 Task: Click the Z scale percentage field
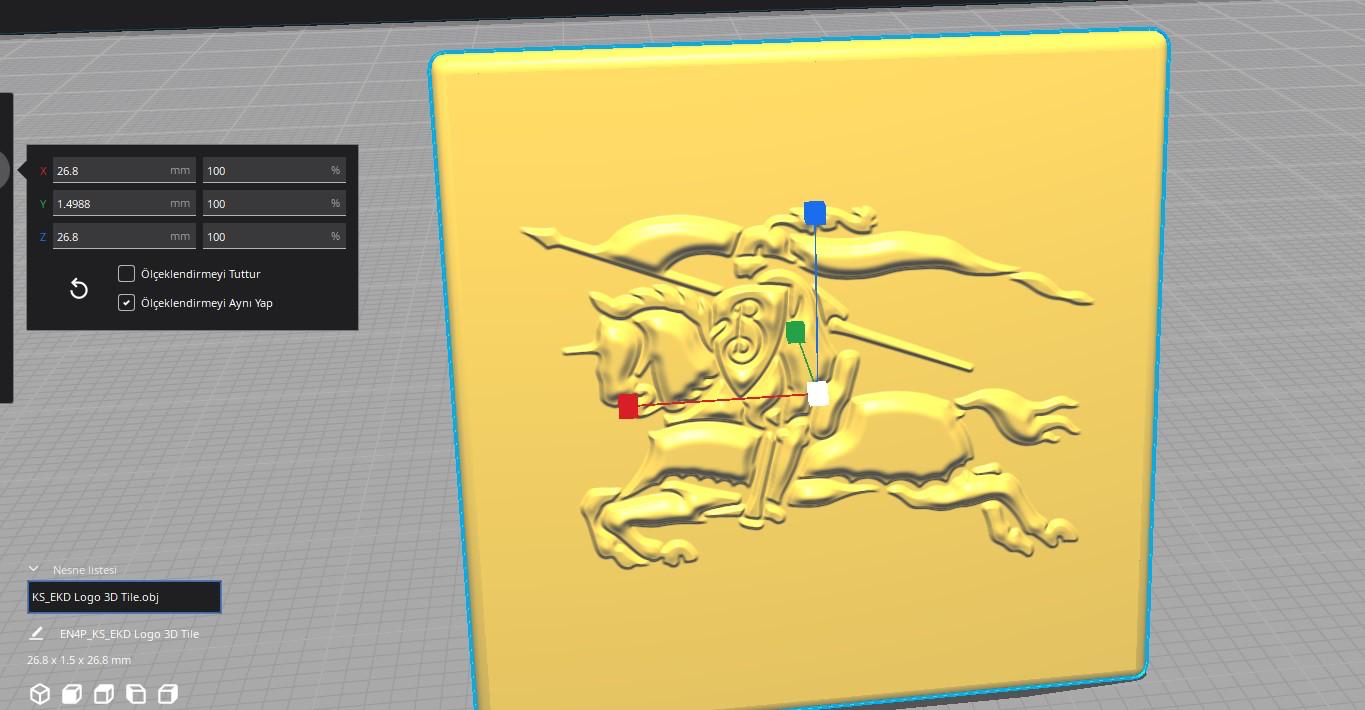pyautogui.click(x=274, y=236)
